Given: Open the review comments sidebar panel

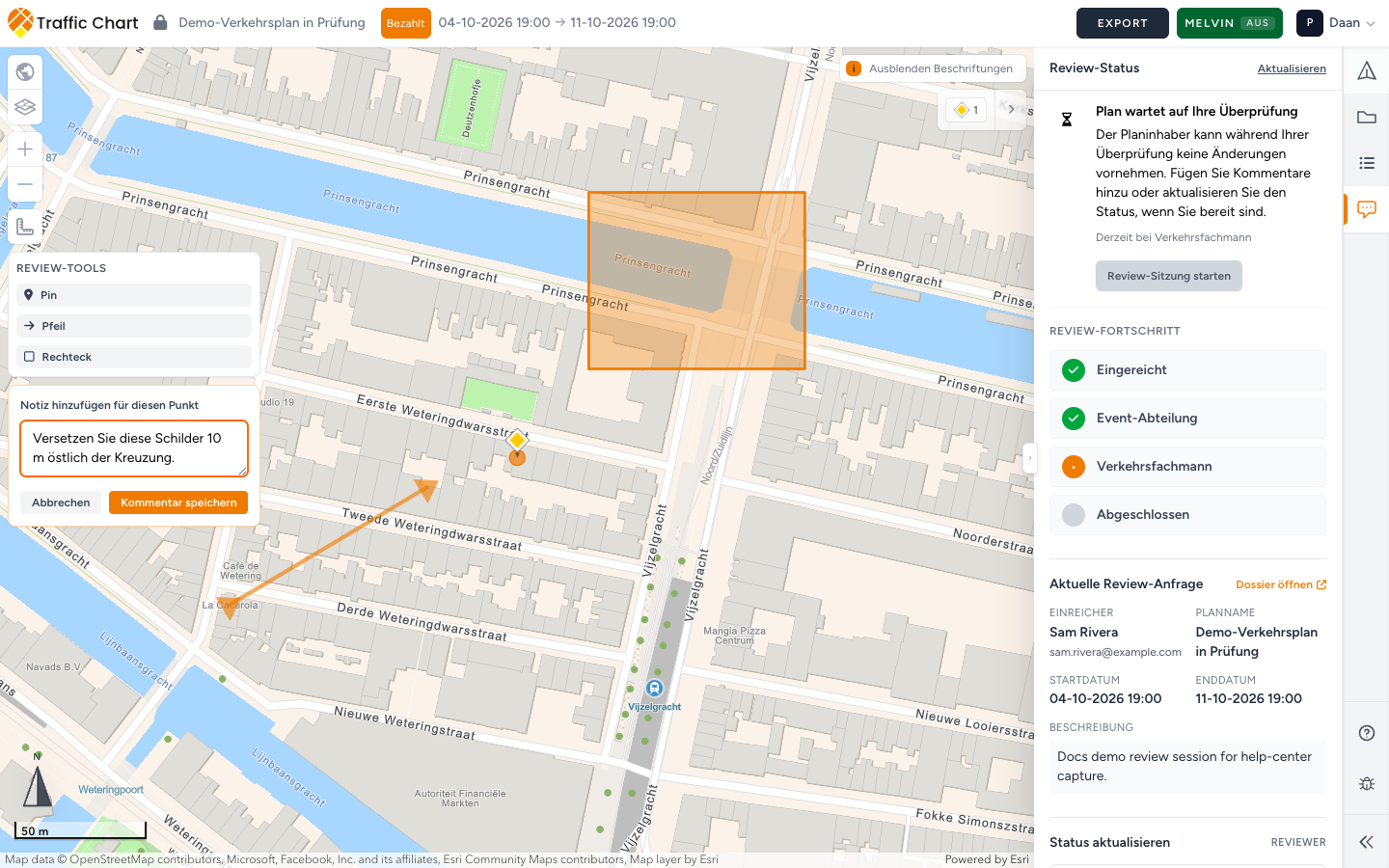Looking at the screenshot, I should tap(1367, 209).
